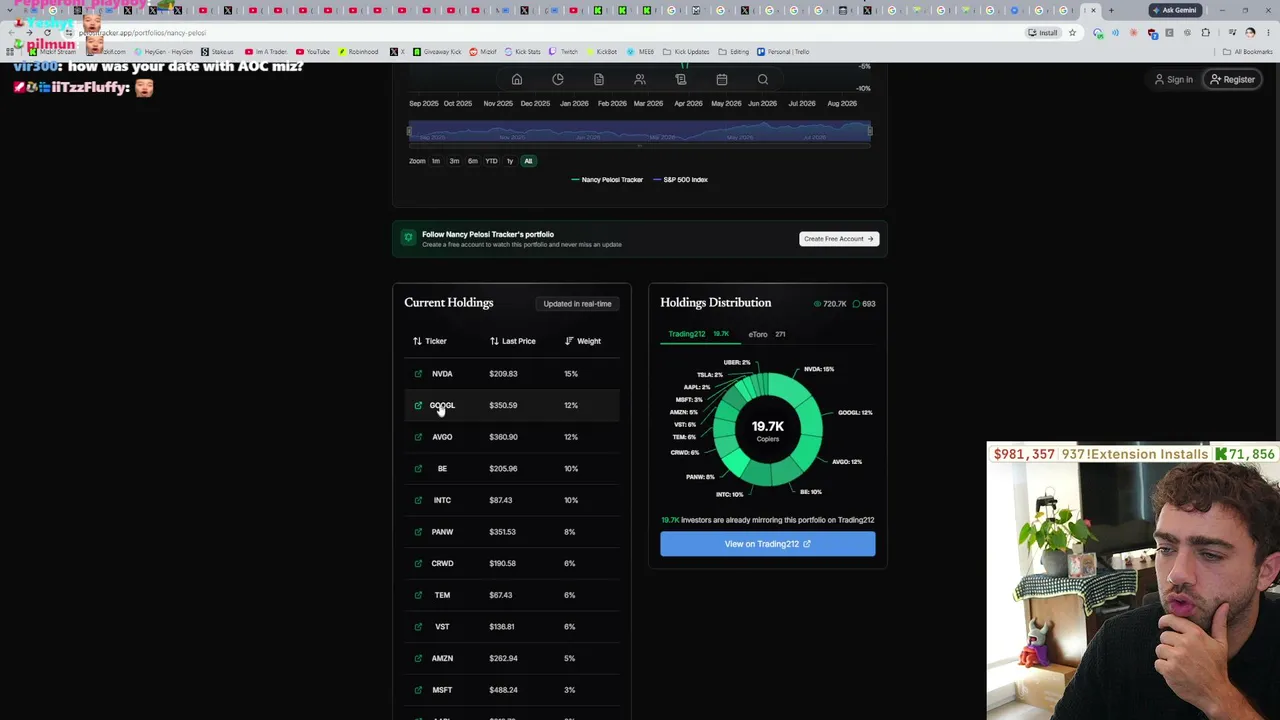
Task: Set chart zoom to YTD
Action: 491,161
